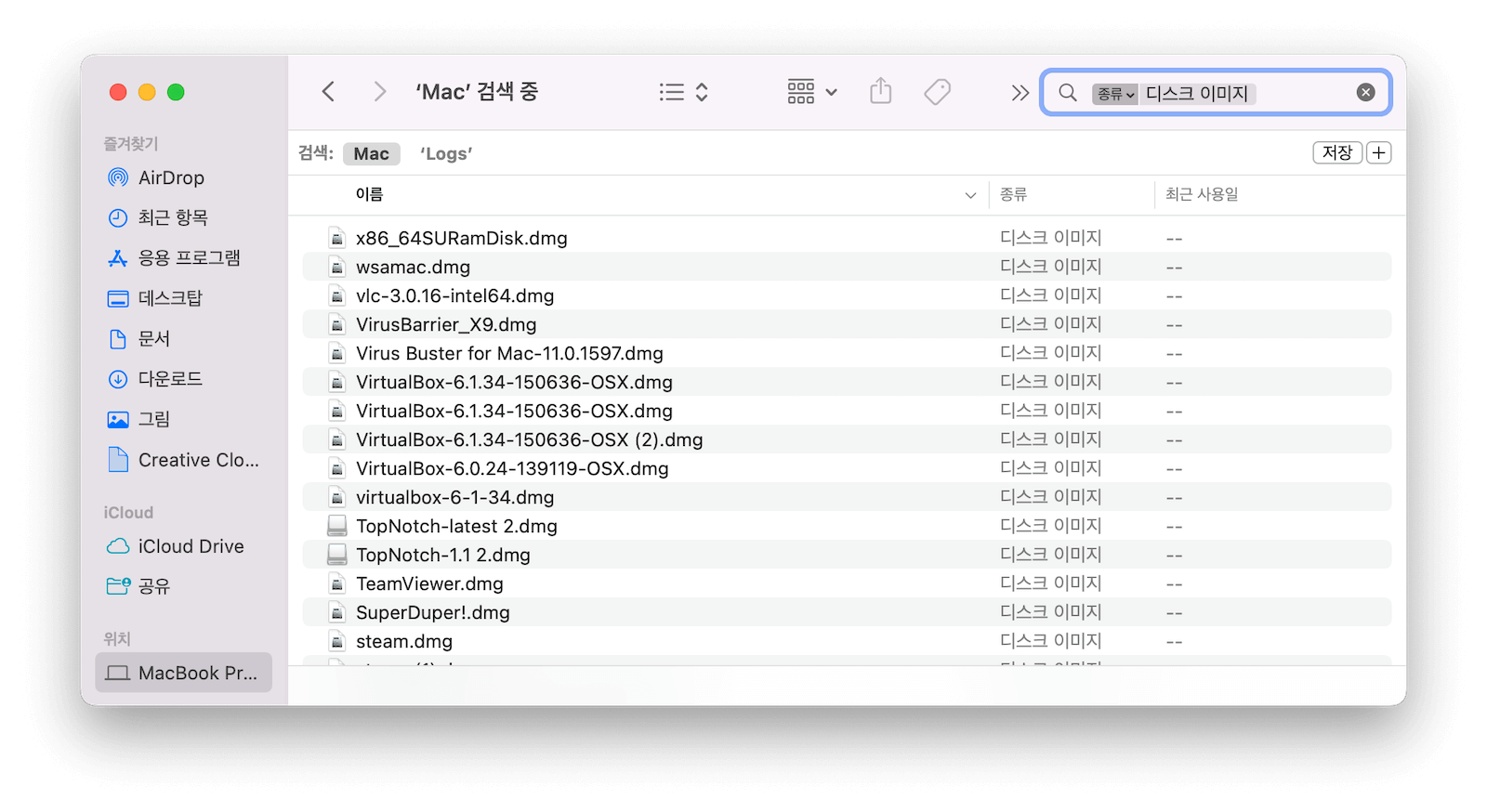The image size is (1487, 812).
Task: Click the SuperDuper!.dmg file icon
Action: click(x=337, y=613)
